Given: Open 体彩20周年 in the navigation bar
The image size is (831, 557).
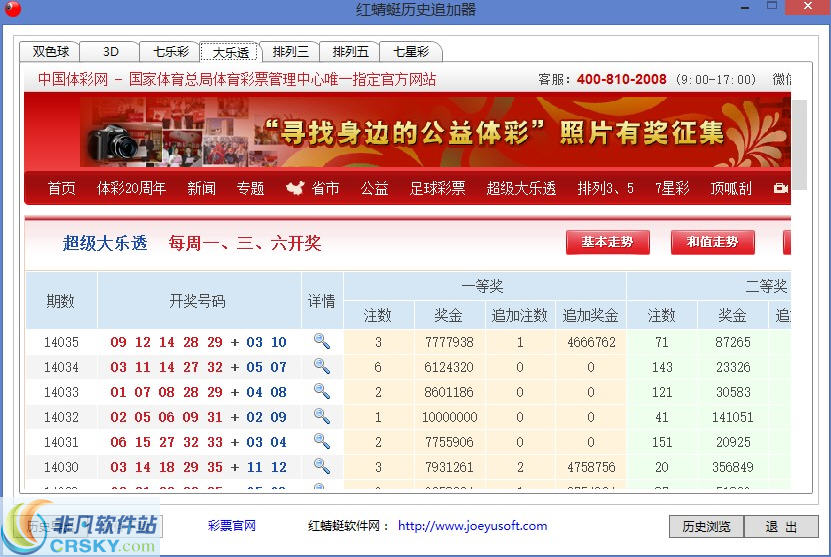Looking at the screenshot, I should click(x=131, y=188).
